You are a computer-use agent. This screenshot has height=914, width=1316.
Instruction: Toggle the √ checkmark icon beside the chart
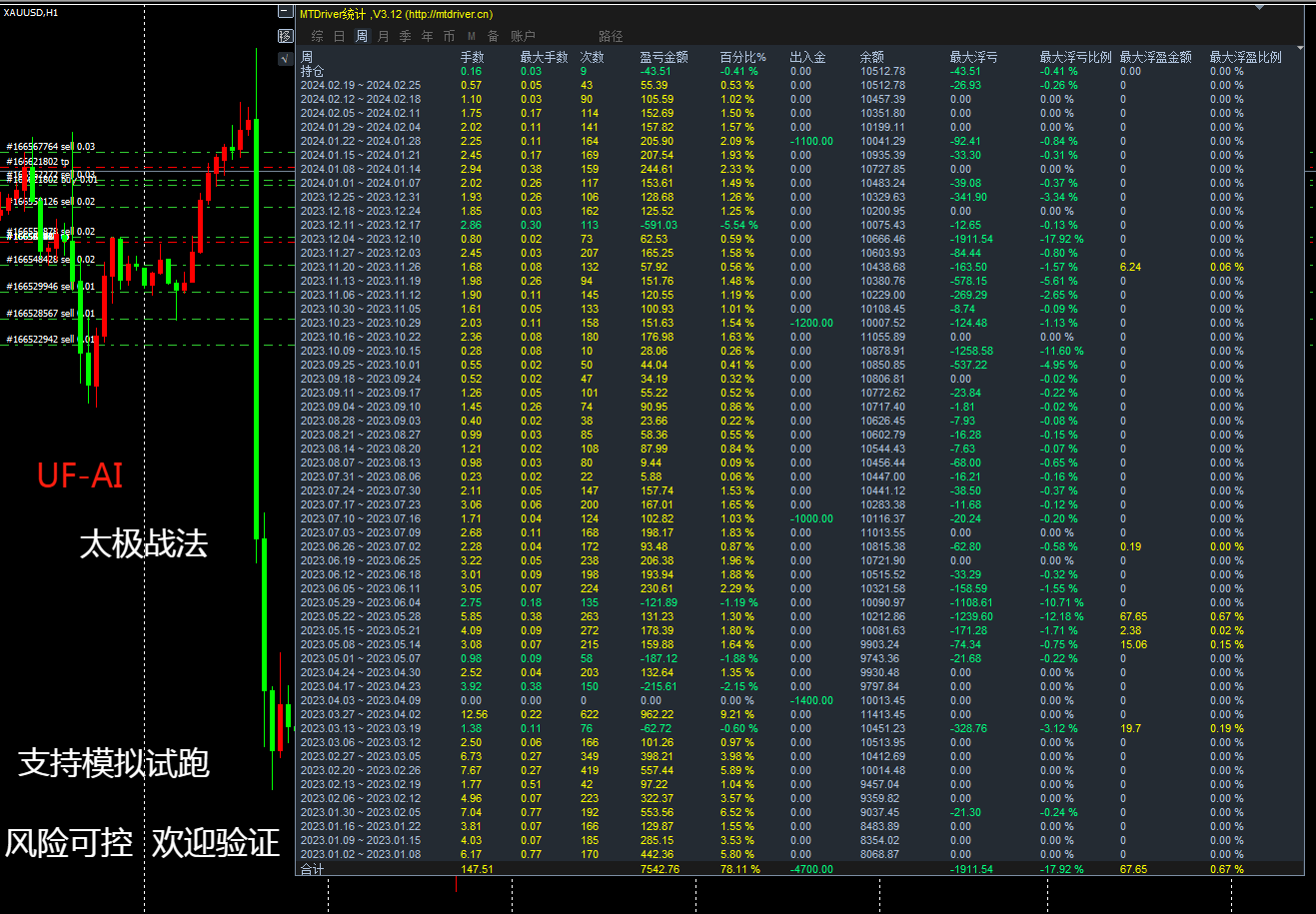click(x=285, y=58)
